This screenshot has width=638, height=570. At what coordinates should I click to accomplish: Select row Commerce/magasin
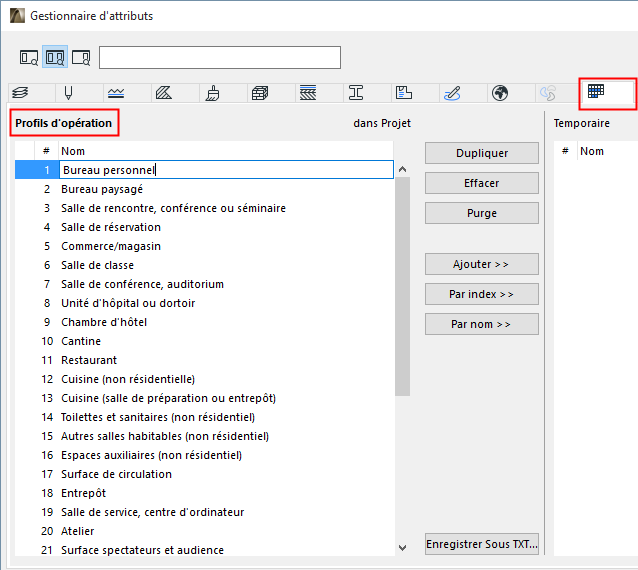coord(204,246)
